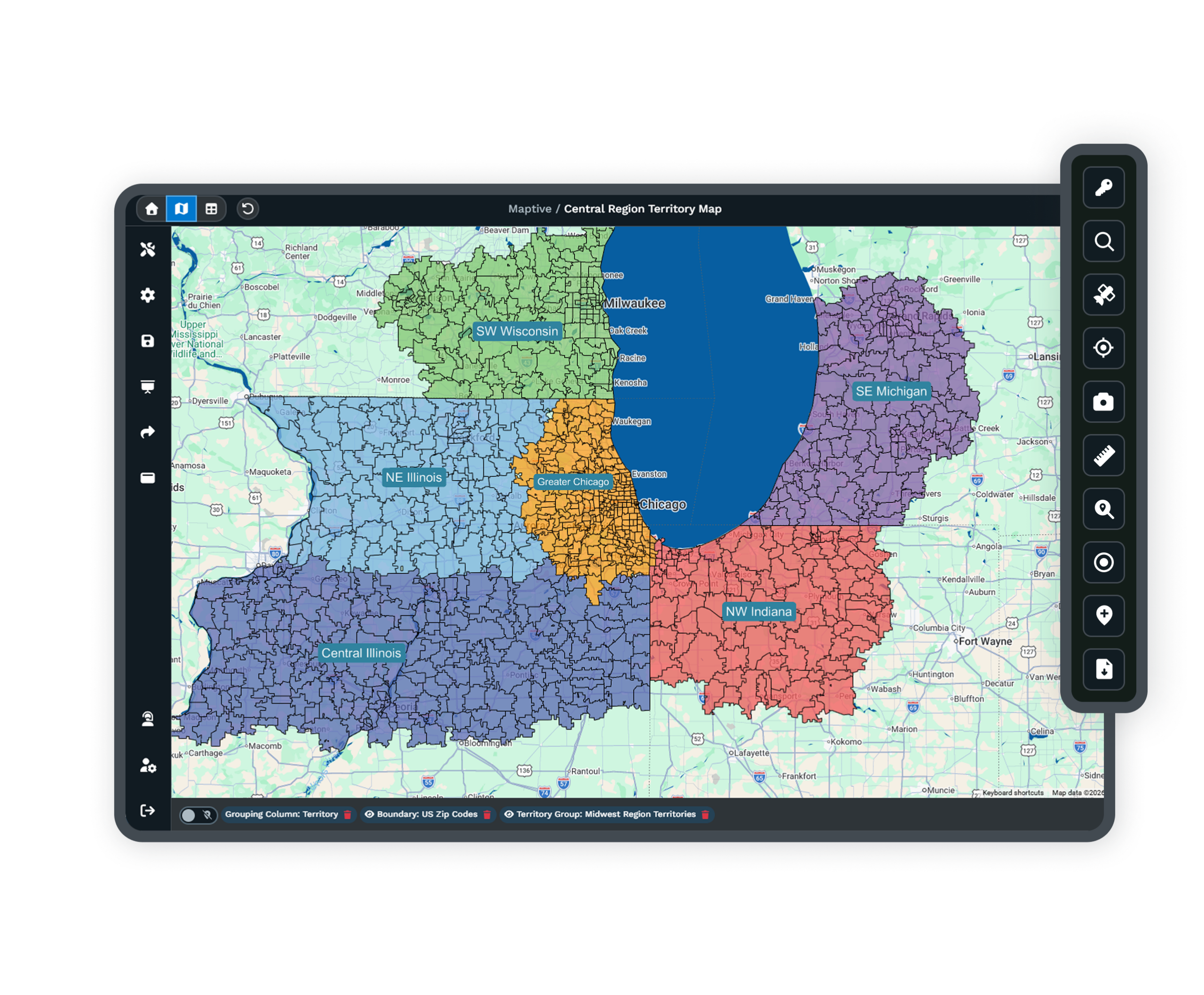1204x995 pixels.
Task: Open the map legend key tool
Action: click(1104, 188)
